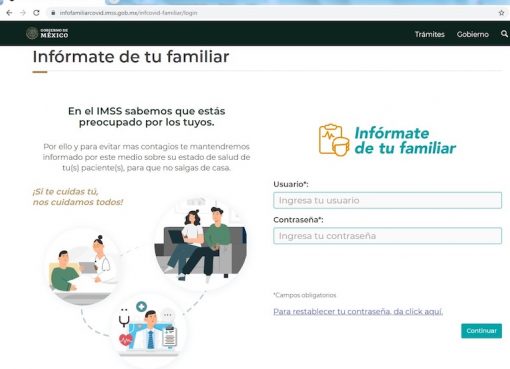Open the Trámites menu item
The width and height of the screenshot is (510, 369).
430,34
